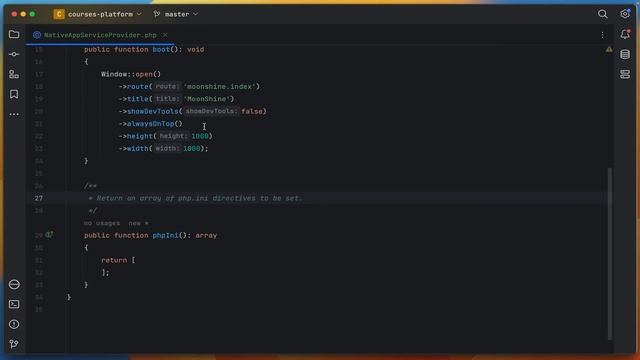Viewport: 640px width, 360px height.
Task: Open the master branch dropdown
Action: (x=176, y=14)
